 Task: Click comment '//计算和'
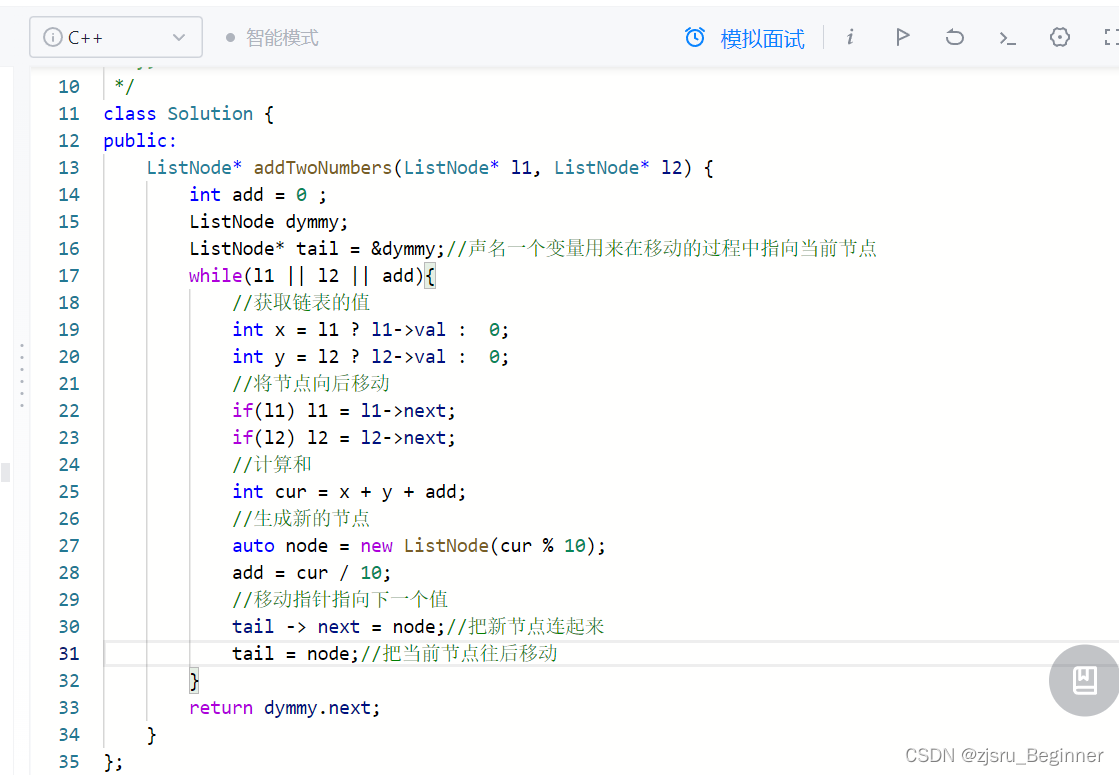tap(272, 465)
